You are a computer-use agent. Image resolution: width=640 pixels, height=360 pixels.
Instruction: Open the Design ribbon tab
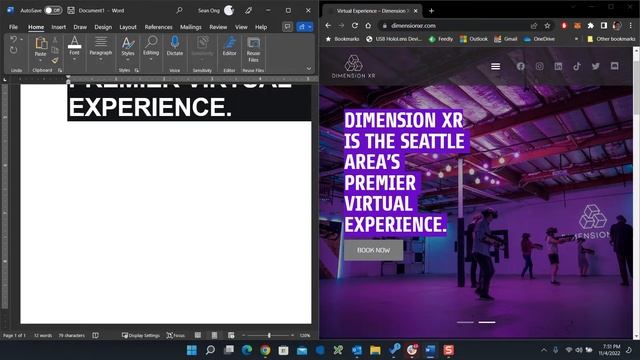(103, 27)
